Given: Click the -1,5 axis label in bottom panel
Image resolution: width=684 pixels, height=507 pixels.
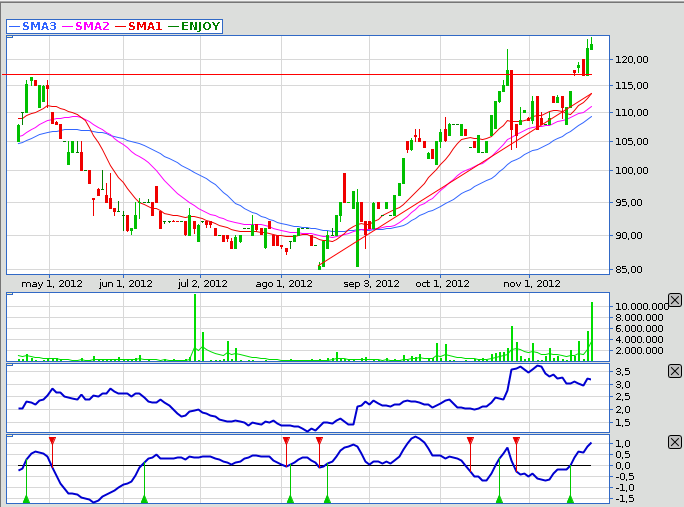Looking at the screenshot, I should 625,499.
